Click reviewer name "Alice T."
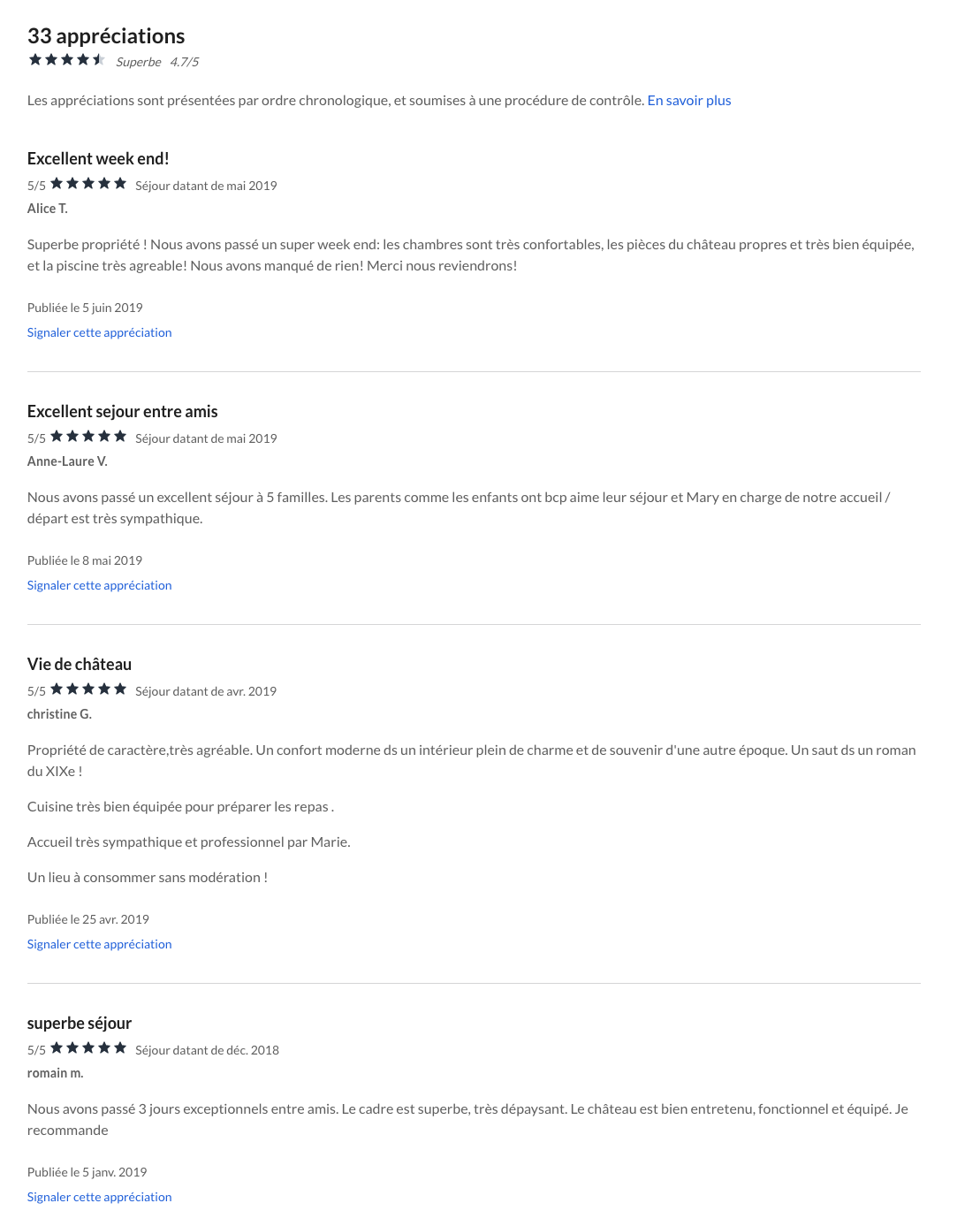This screenshot has width=980, height=1226. tap(48, 209)
